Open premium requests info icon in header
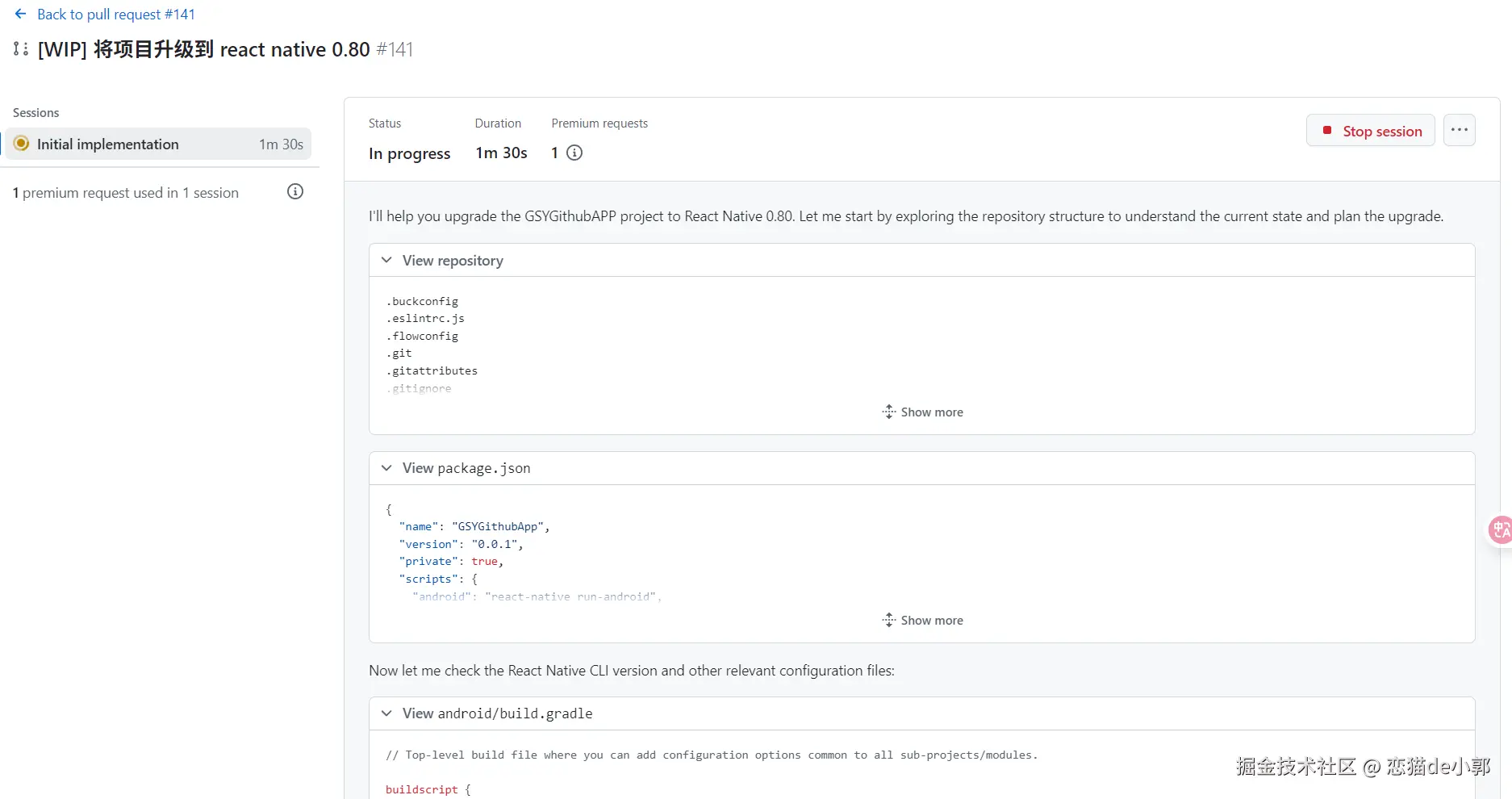1512x799 pixels. pos(574,153)
